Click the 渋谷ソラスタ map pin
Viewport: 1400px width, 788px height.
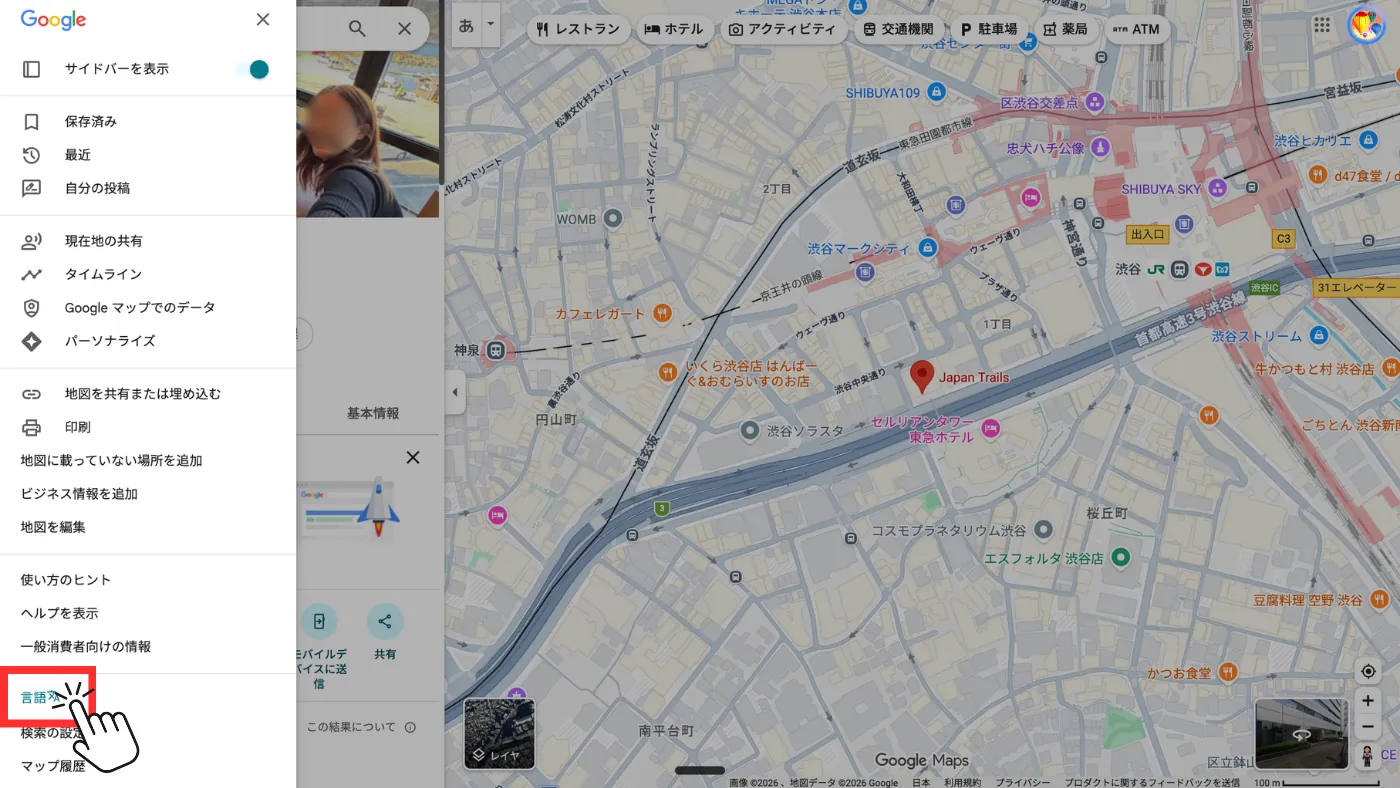[750, 430]
